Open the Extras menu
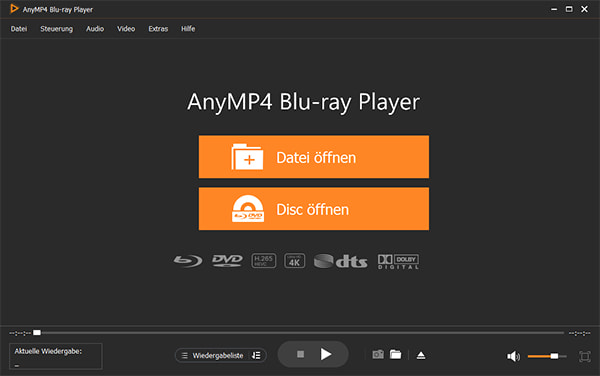This screenshot has height=376, width=600. point(158,29)
